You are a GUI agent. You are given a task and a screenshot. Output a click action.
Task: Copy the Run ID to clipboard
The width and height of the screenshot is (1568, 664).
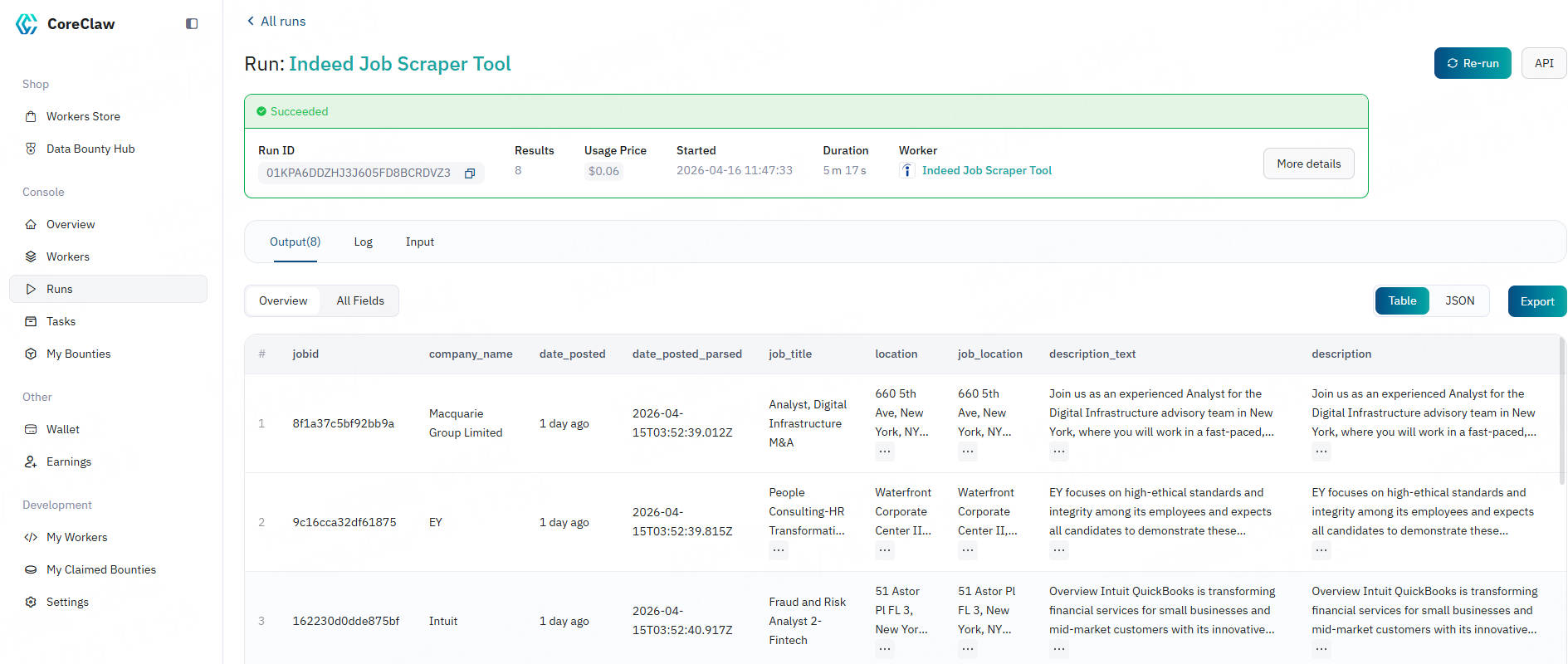(x=470, y=173)
